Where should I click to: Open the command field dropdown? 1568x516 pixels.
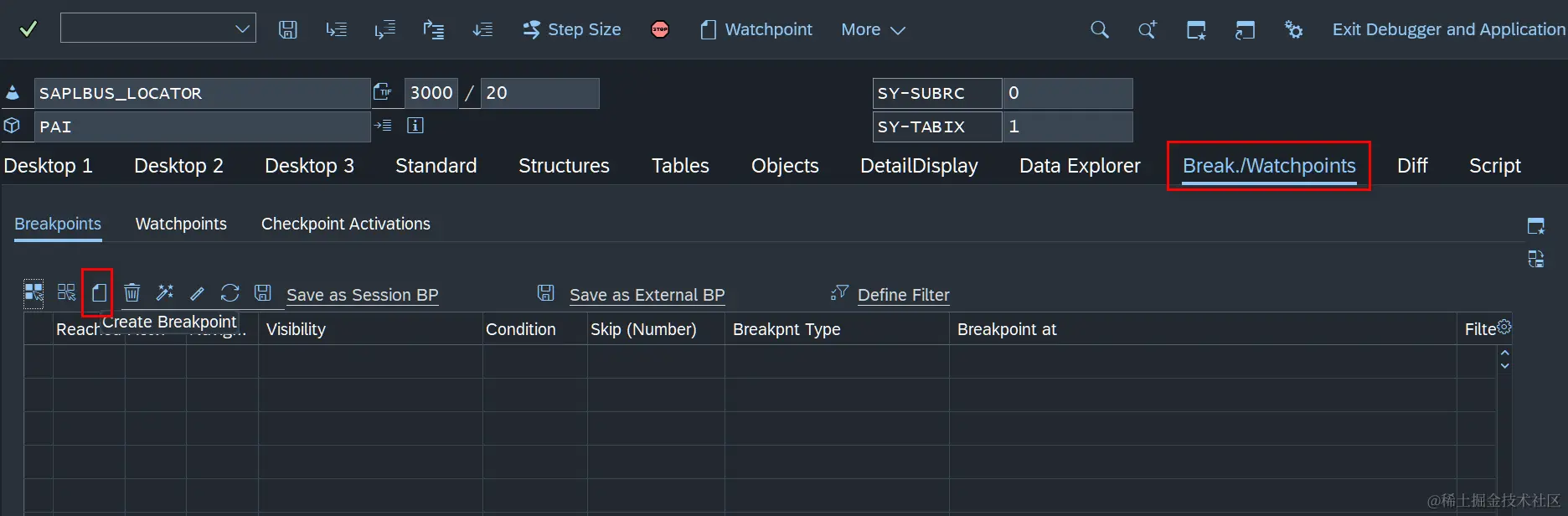click(x=242, y=29)
